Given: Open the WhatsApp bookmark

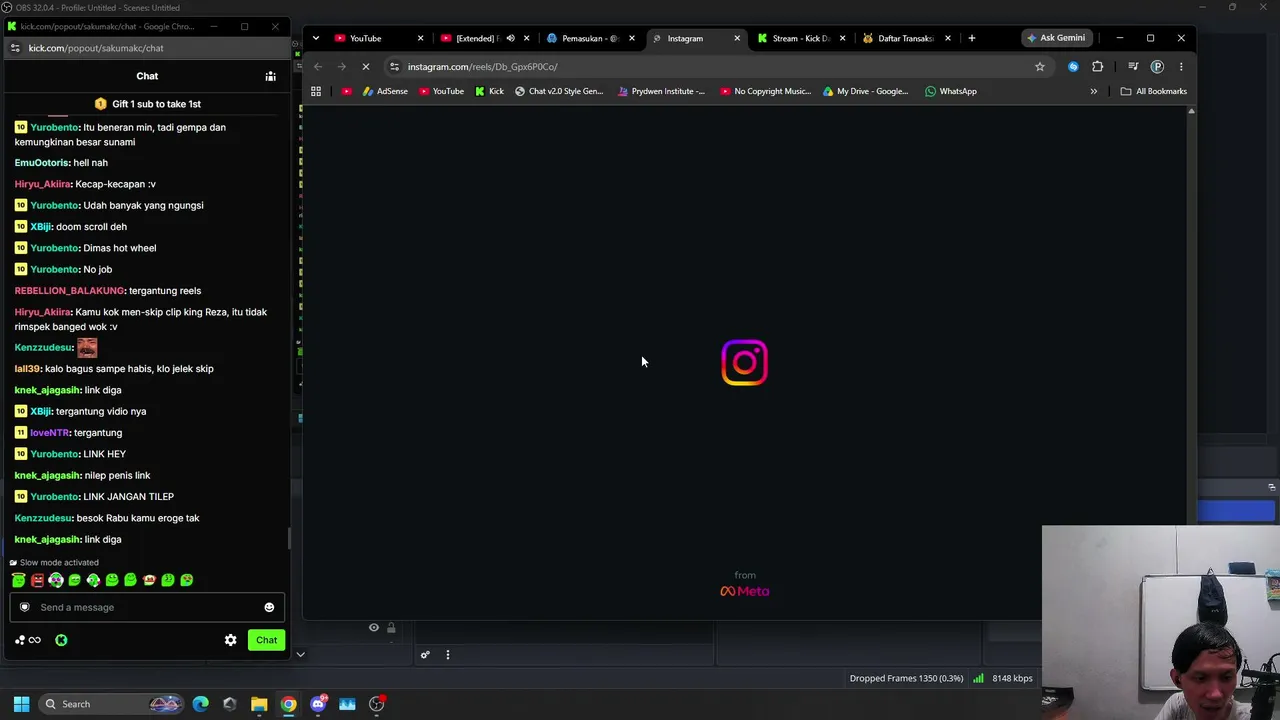Looking at the screenshot, I should pos(951,91).
